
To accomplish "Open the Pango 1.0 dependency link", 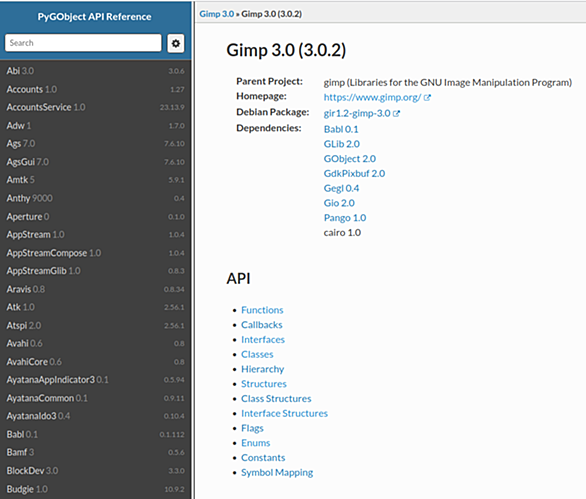I will pos(345,218).
